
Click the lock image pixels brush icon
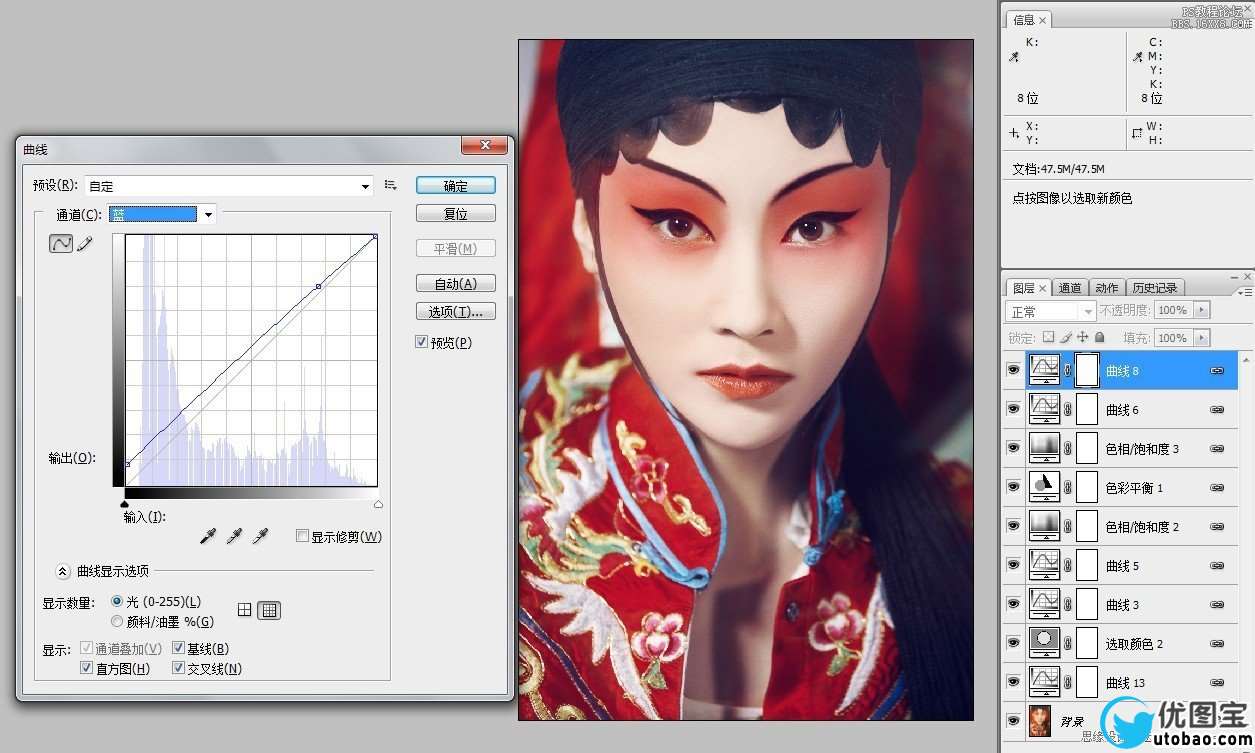(1066, 338)
